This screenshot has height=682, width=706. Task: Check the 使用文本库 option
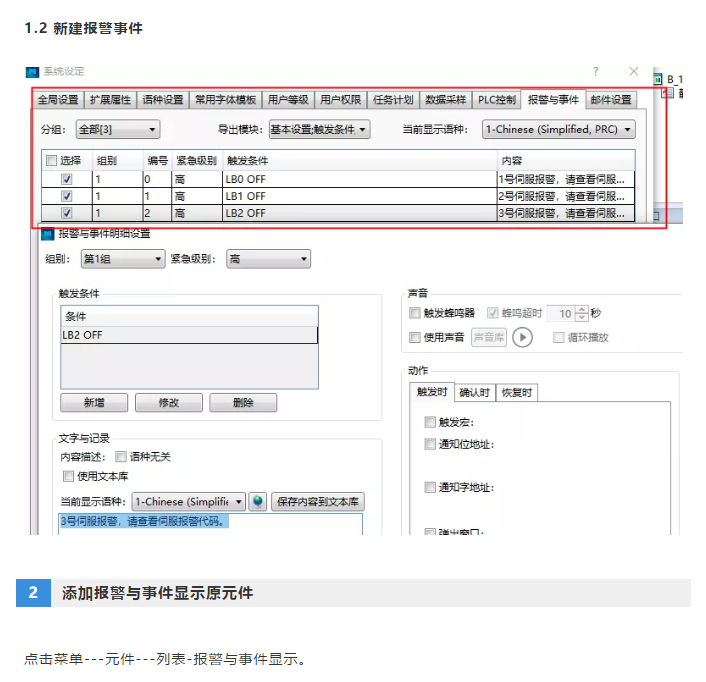point(69,476)
